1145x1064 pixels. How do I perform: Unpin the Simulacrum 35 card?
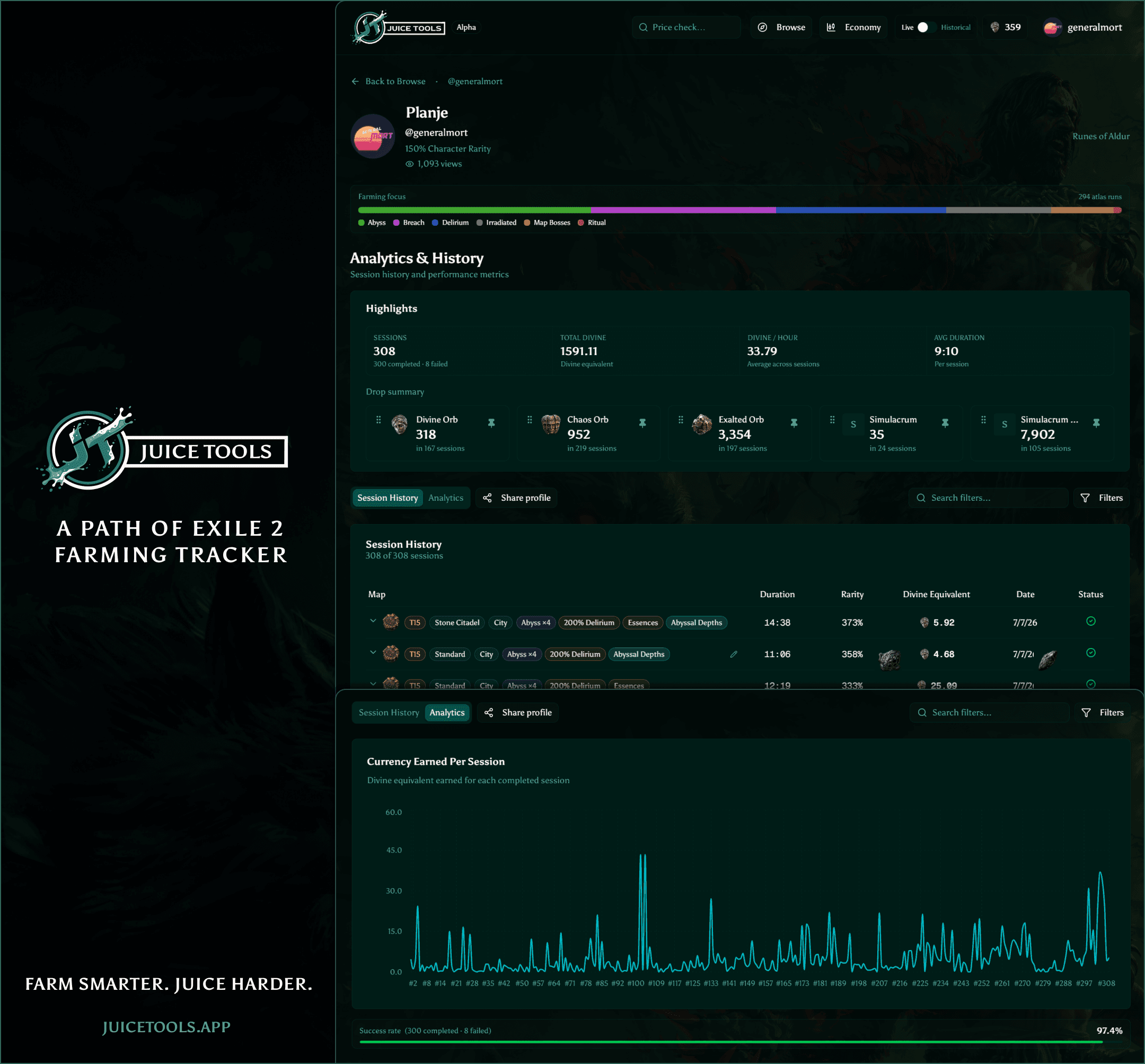[x=945, y=423]
